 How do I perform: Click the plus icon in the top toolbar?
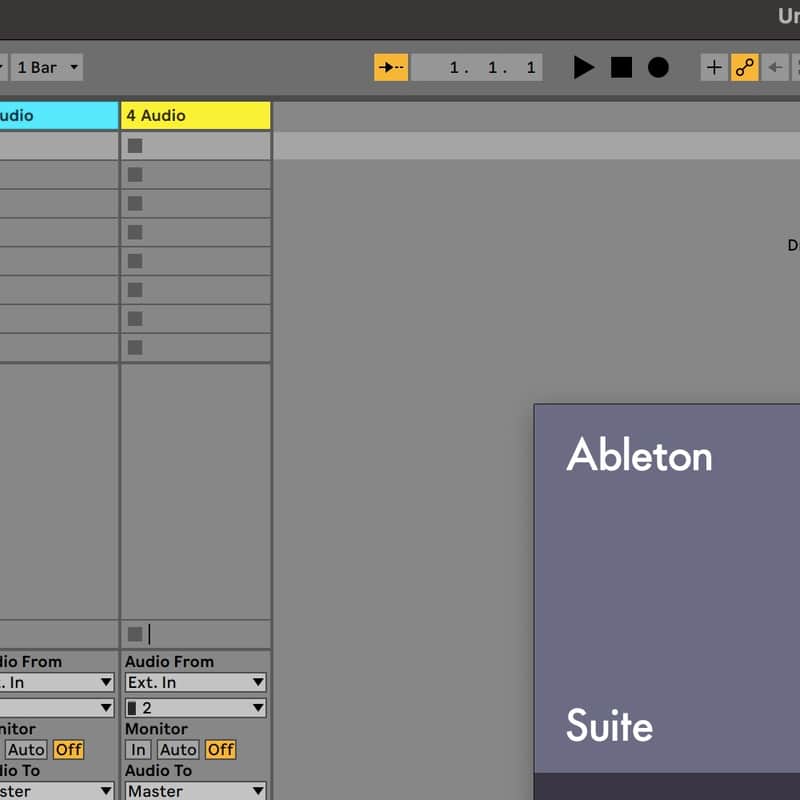714,67
